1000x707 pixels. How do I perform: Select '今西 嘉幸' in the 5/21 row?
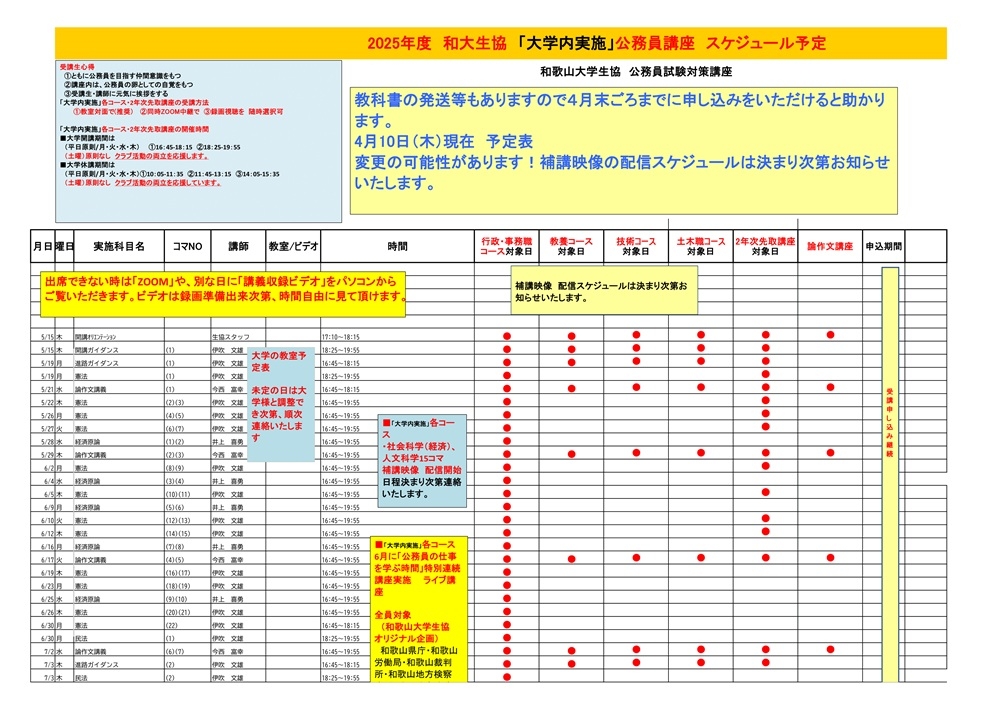pos(228,390)
